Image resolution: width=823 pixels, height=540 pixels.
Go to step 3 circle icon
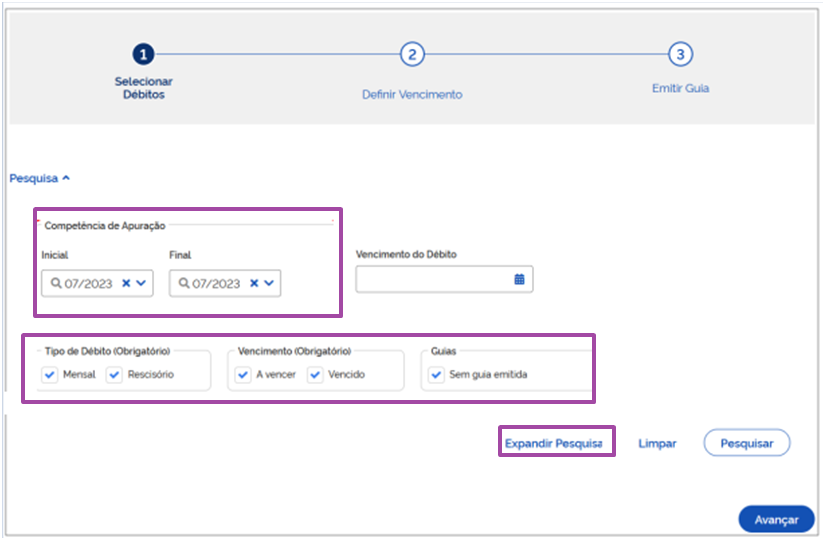pyautogui.click(x=680, y=54)
